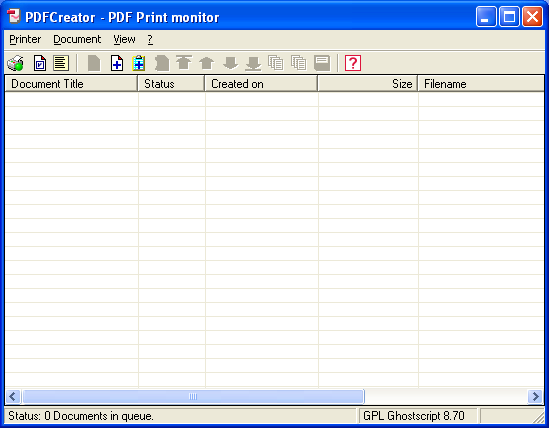Click the horizontal scrollbar right arrow
Viewport: 553px width, 431px height.
536,396
